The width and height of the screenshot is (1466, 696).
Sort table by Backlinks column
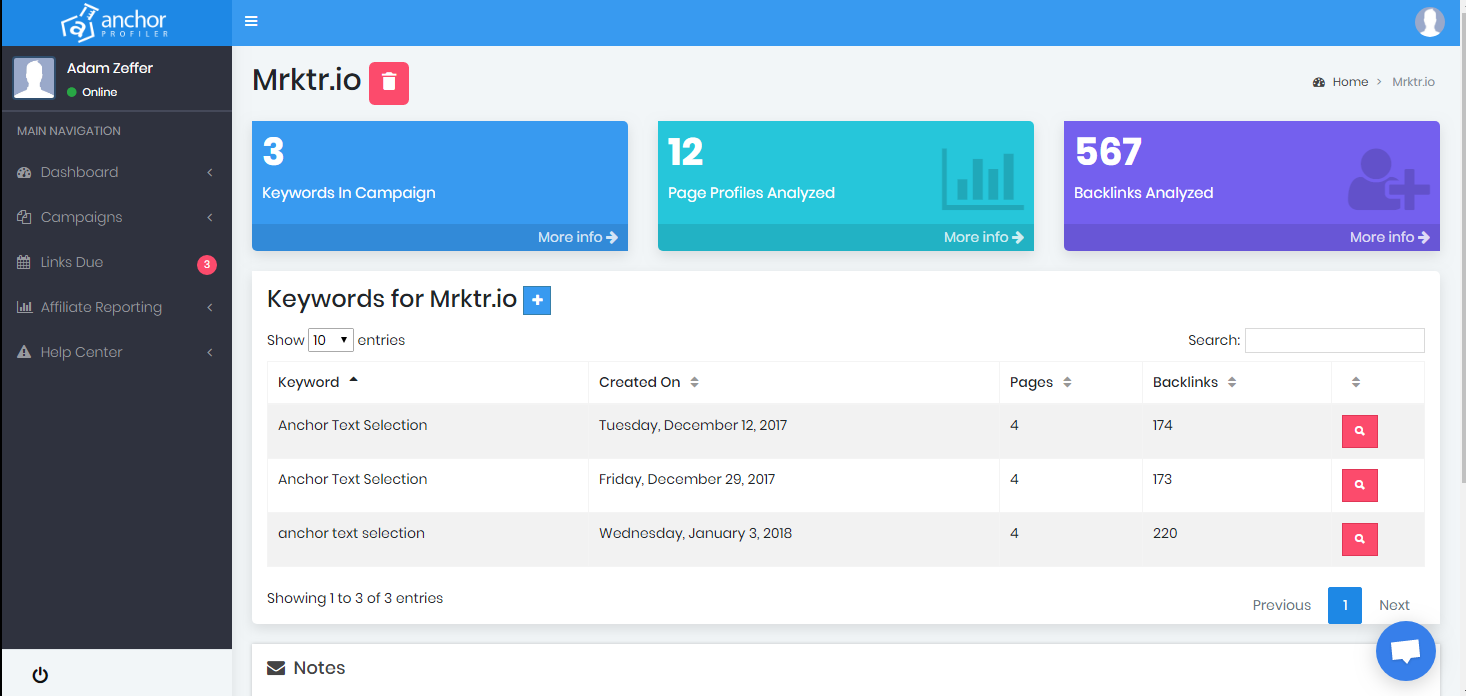click(x=1237, y=382)
